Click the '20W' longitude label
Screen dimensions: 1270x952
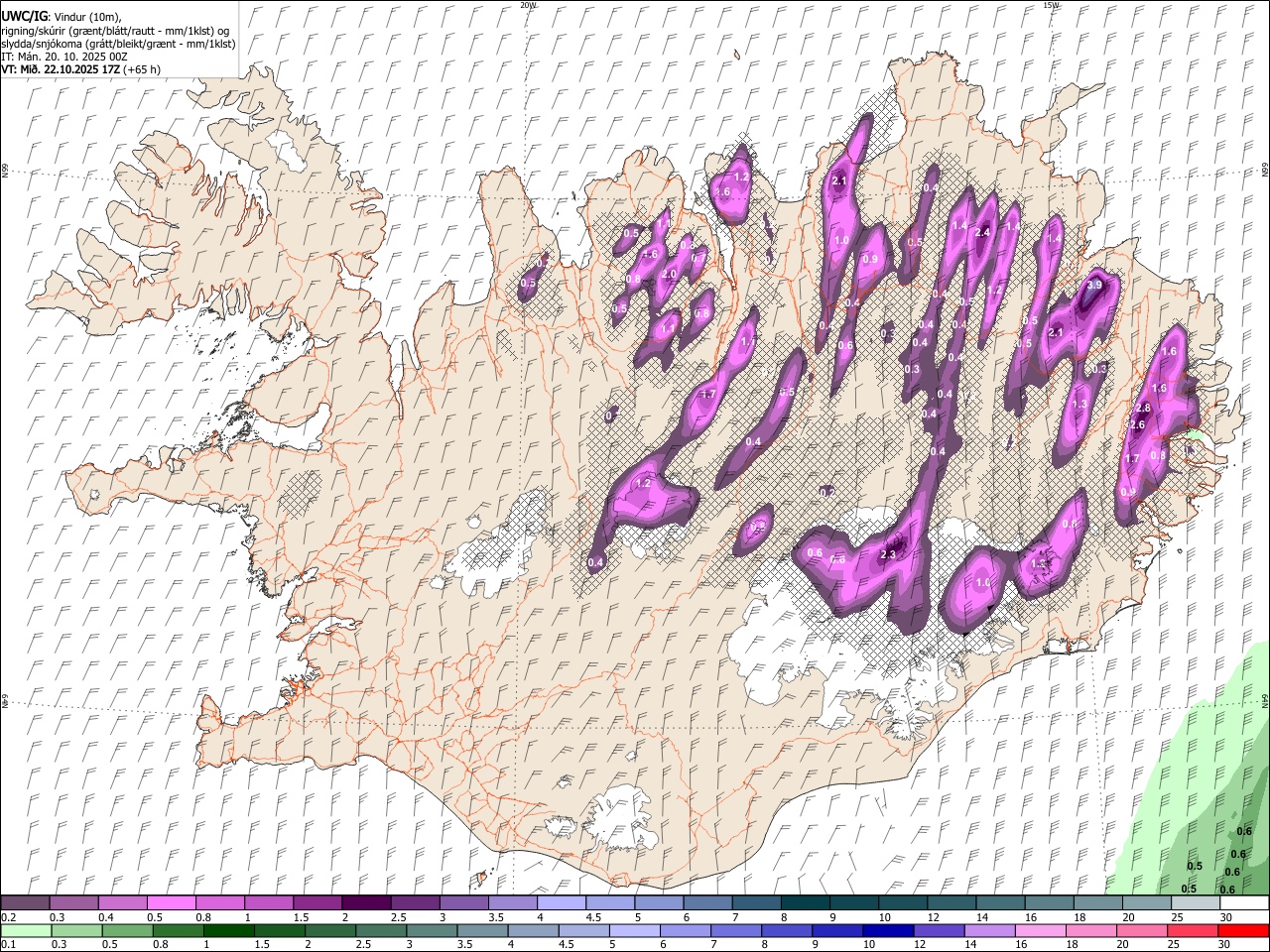click(x=528, y=5)
